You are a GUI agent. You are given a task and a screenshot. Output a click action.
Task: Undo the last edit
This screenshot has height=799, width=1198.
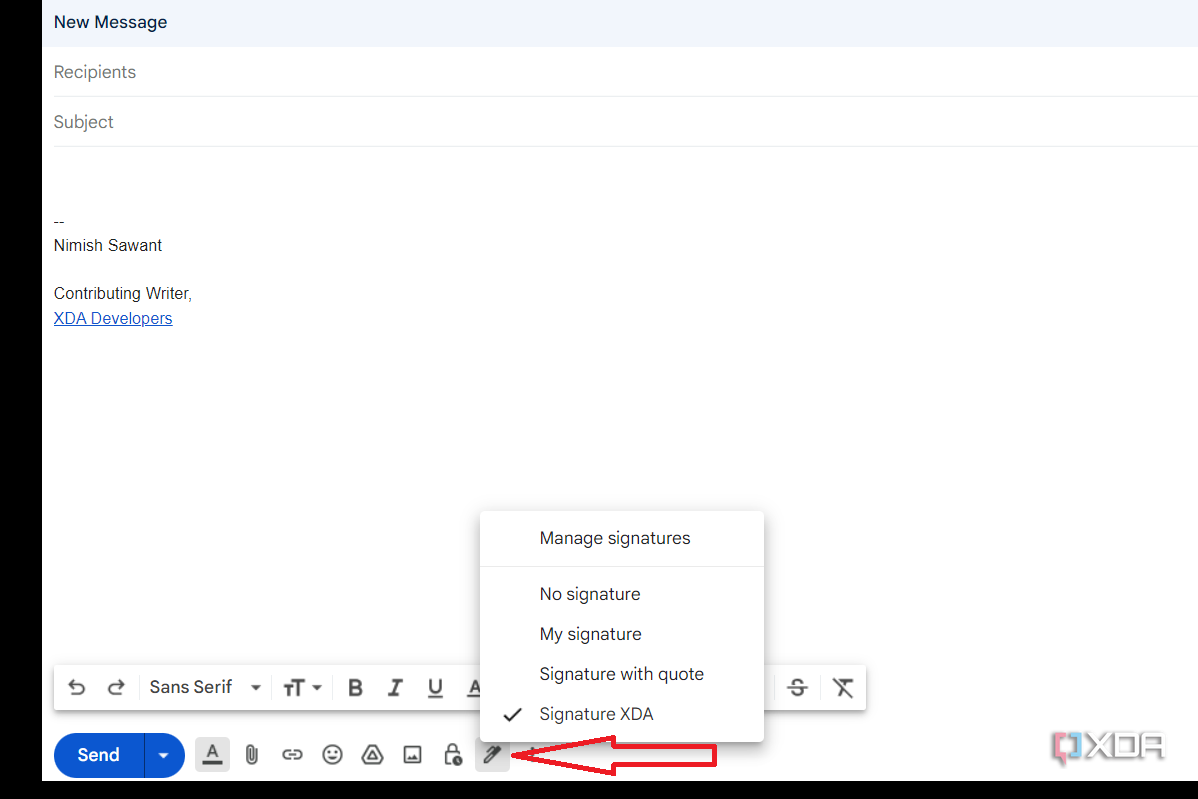(76, 687)
